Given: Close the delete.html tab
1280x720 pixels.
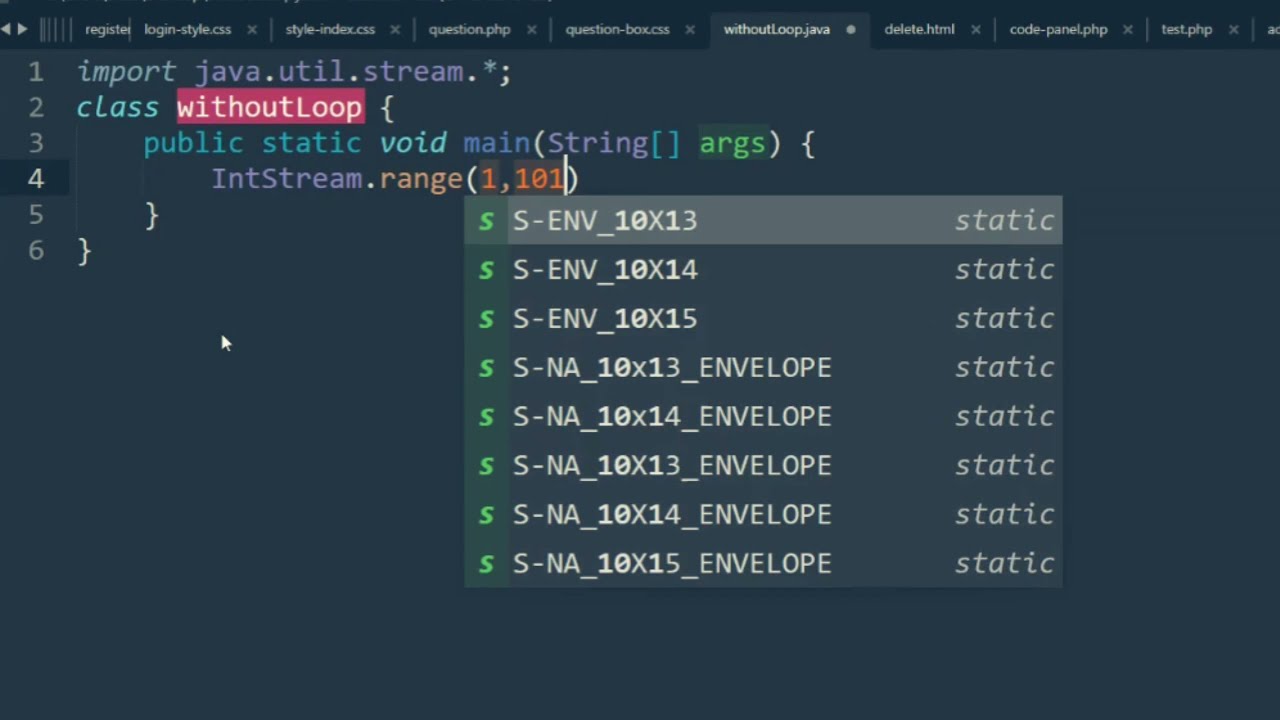Looking at the screenshot, I should (976, 30).
